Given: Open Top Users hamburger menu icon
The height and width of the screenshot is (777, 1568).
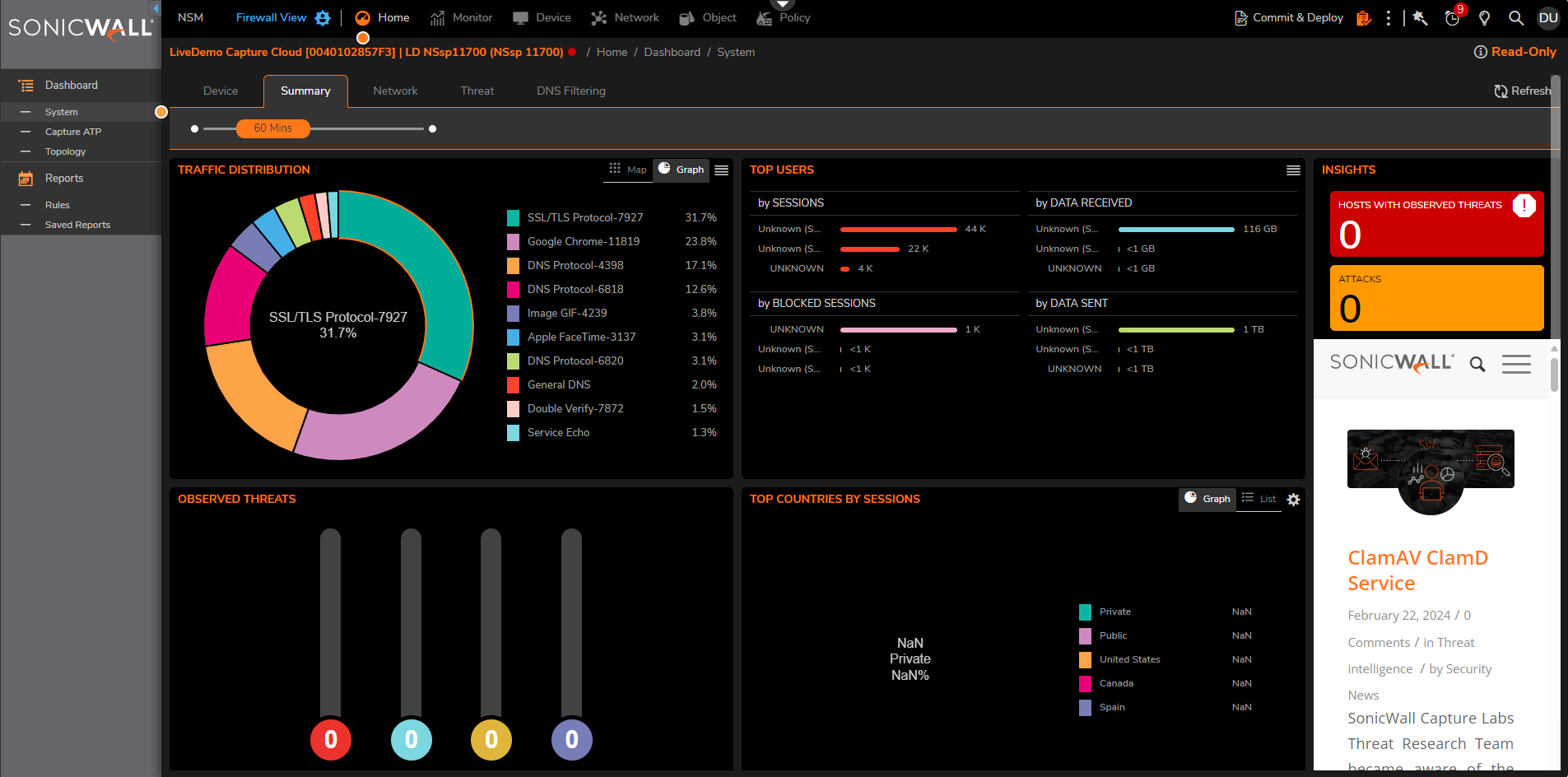Looking at the screenshot, I should click(1294, 170).
